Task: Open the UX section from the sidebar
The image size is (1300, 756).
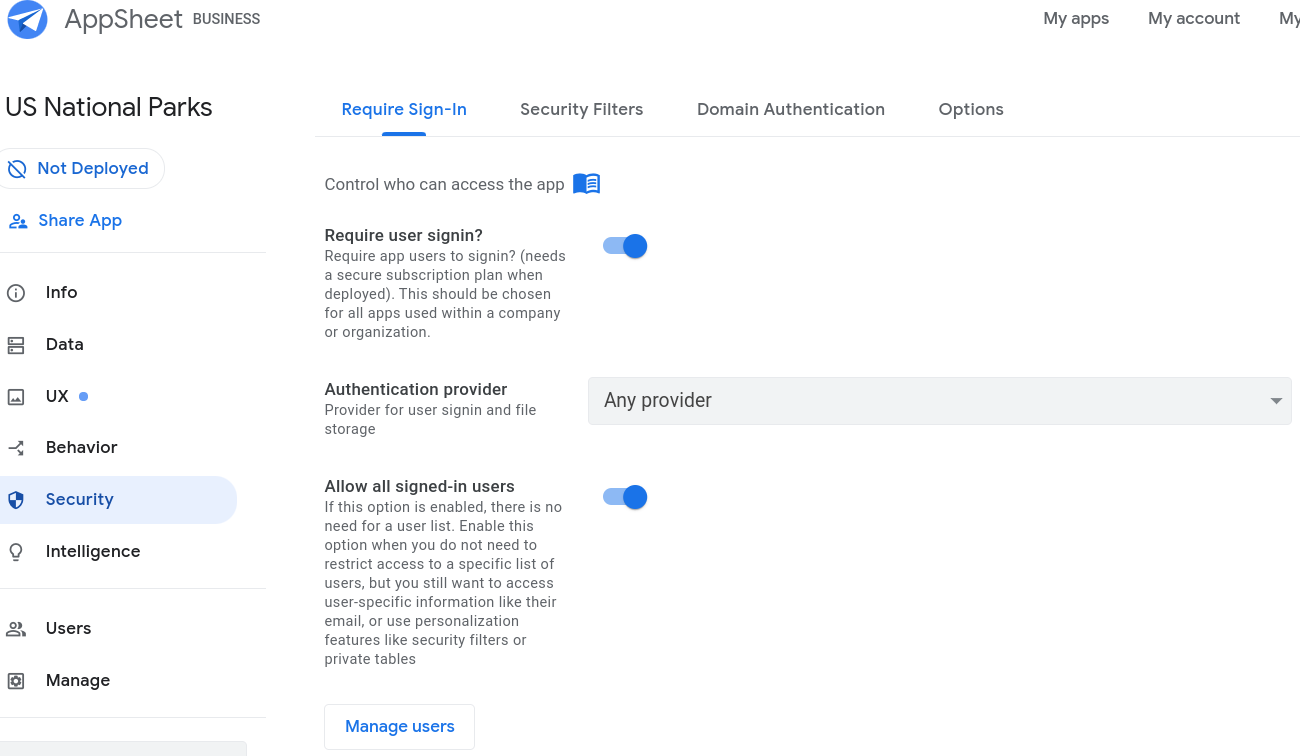Action: pos(57,396)
